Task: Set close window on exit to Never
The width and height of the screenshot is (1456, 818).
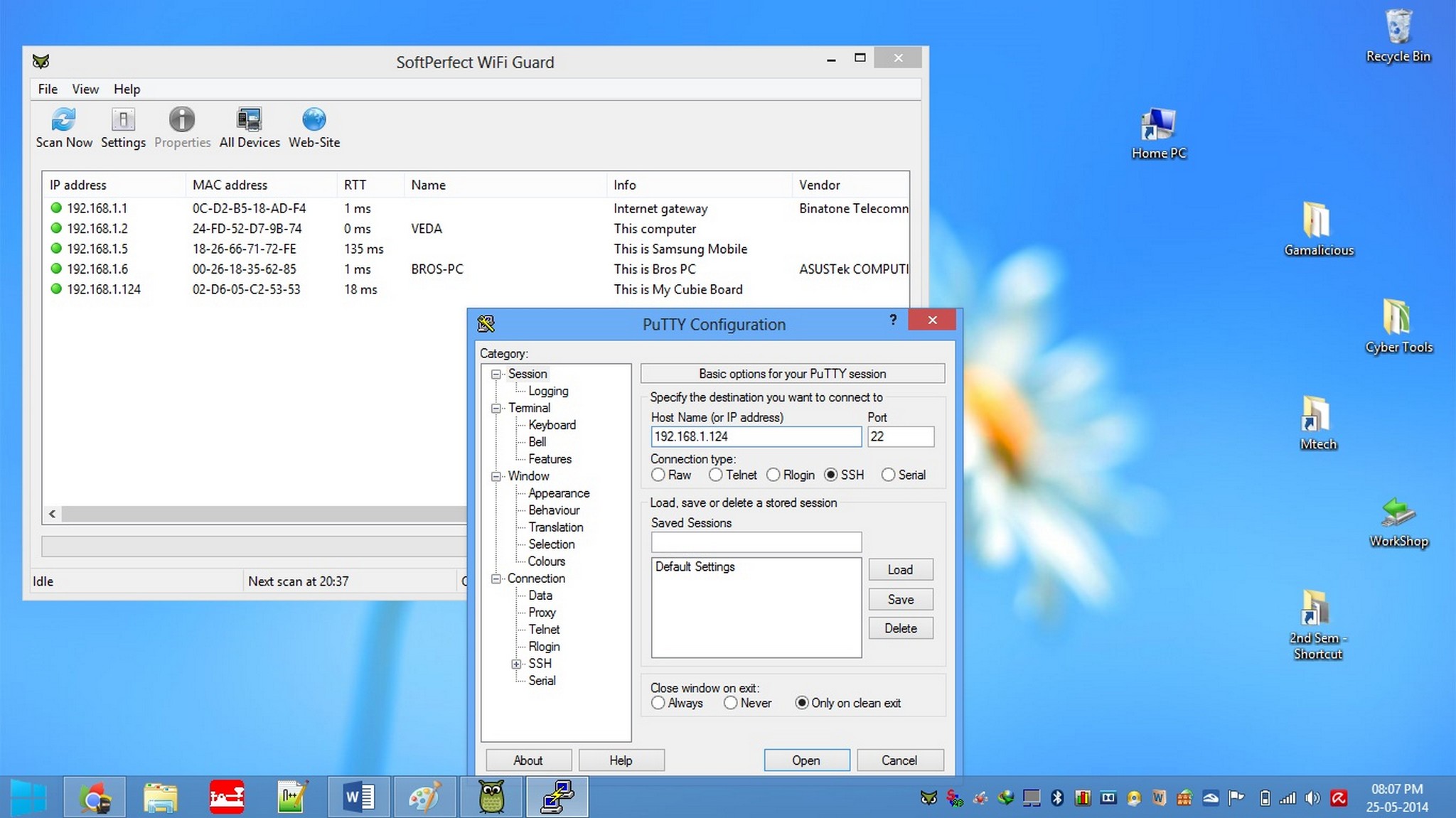Action: 731,703
